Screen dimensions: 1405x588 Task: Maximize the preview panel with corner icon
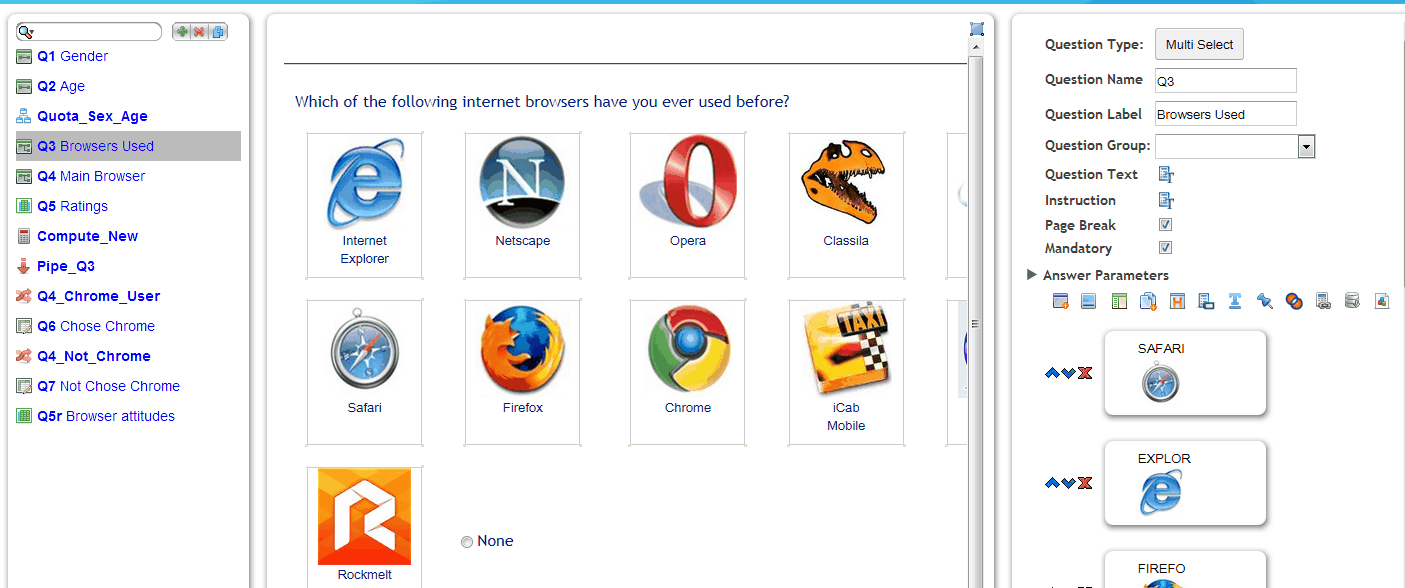pyautogui.click(x=977, y=29)
